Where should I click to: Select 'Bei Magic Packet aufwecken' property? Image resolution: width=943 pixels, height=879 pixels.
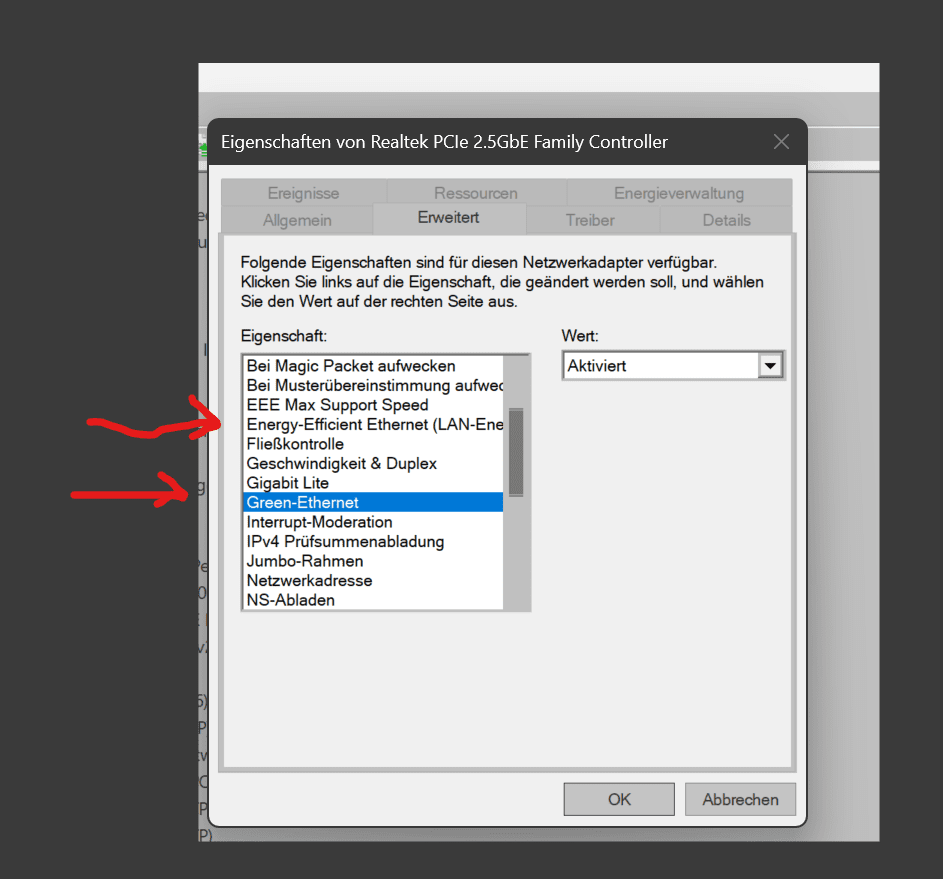(x=373, y=366)
